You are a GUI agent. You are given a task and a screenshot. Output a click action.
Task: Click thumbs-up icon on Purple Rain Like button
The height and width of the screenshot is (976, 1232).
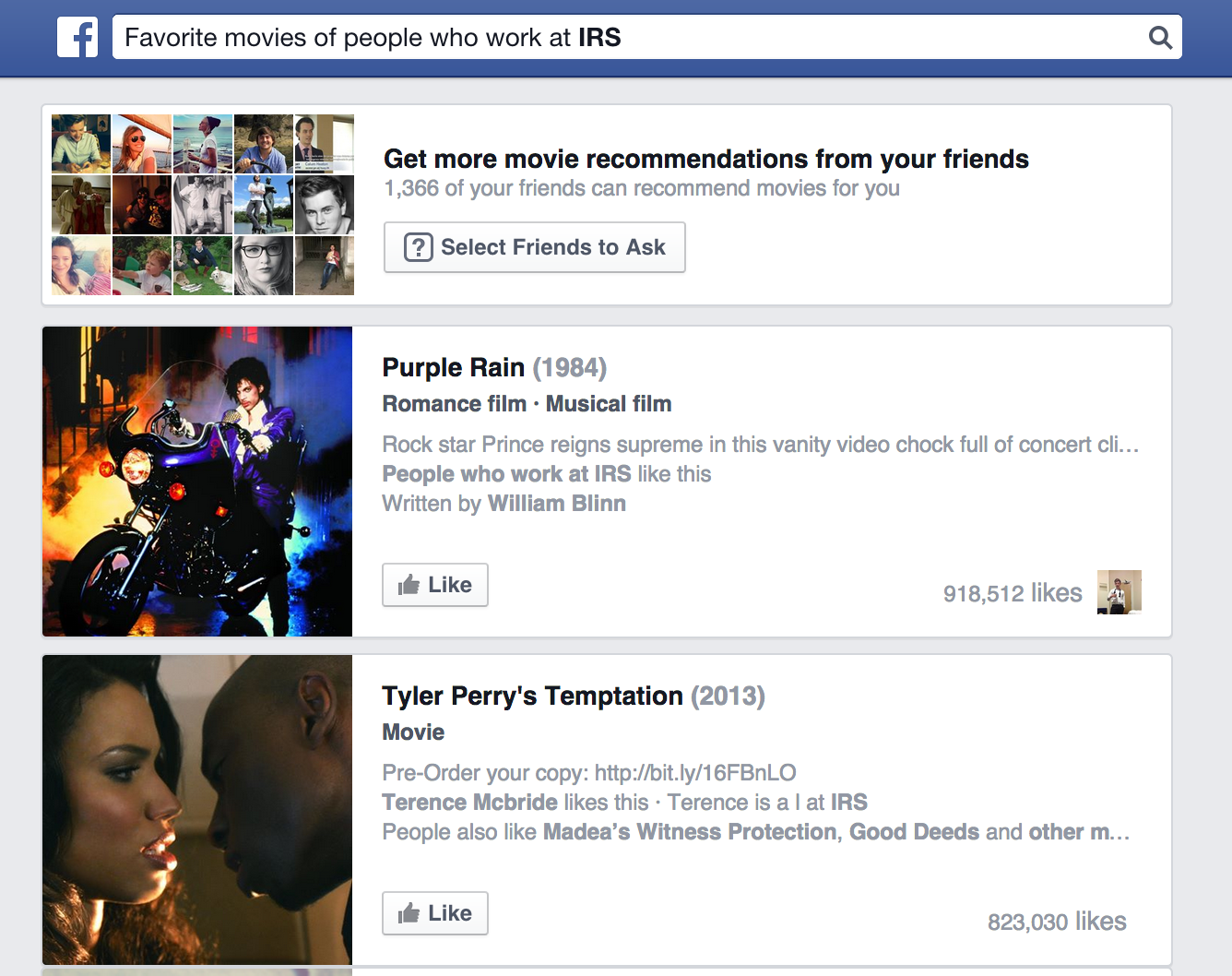(409, 585)
